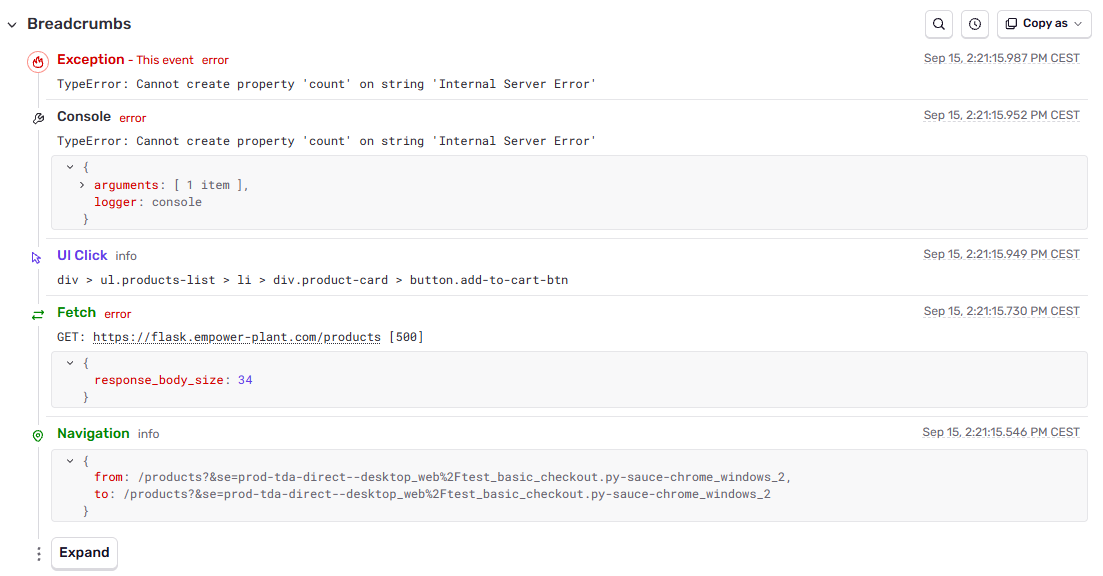Click the Breadcrumbs section heading
The width and height of the screenshot is (1103, 576).
79,24
